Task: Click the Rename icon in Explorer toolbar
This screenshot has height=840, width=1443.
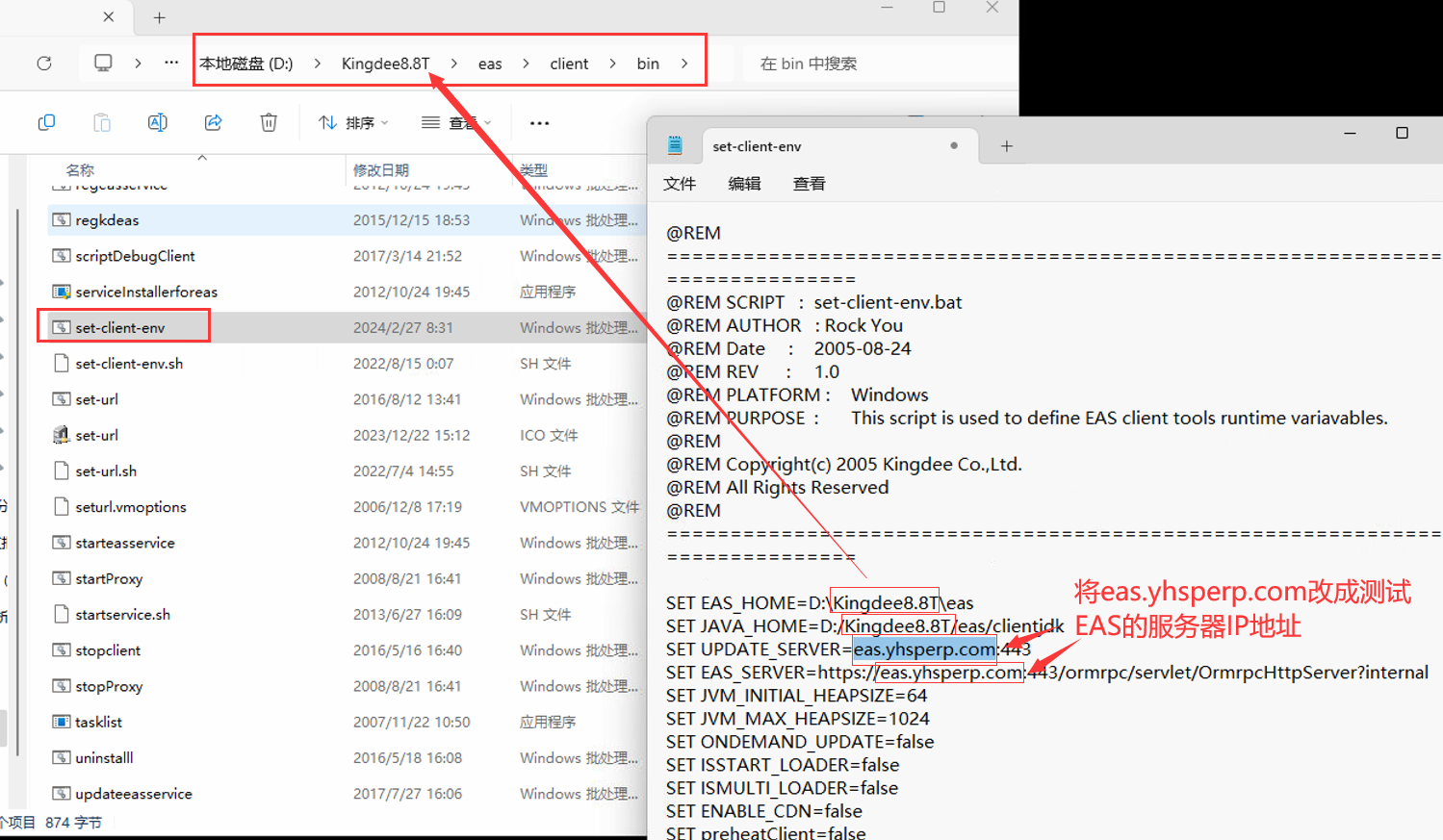Action: click(x=157, y=122)
